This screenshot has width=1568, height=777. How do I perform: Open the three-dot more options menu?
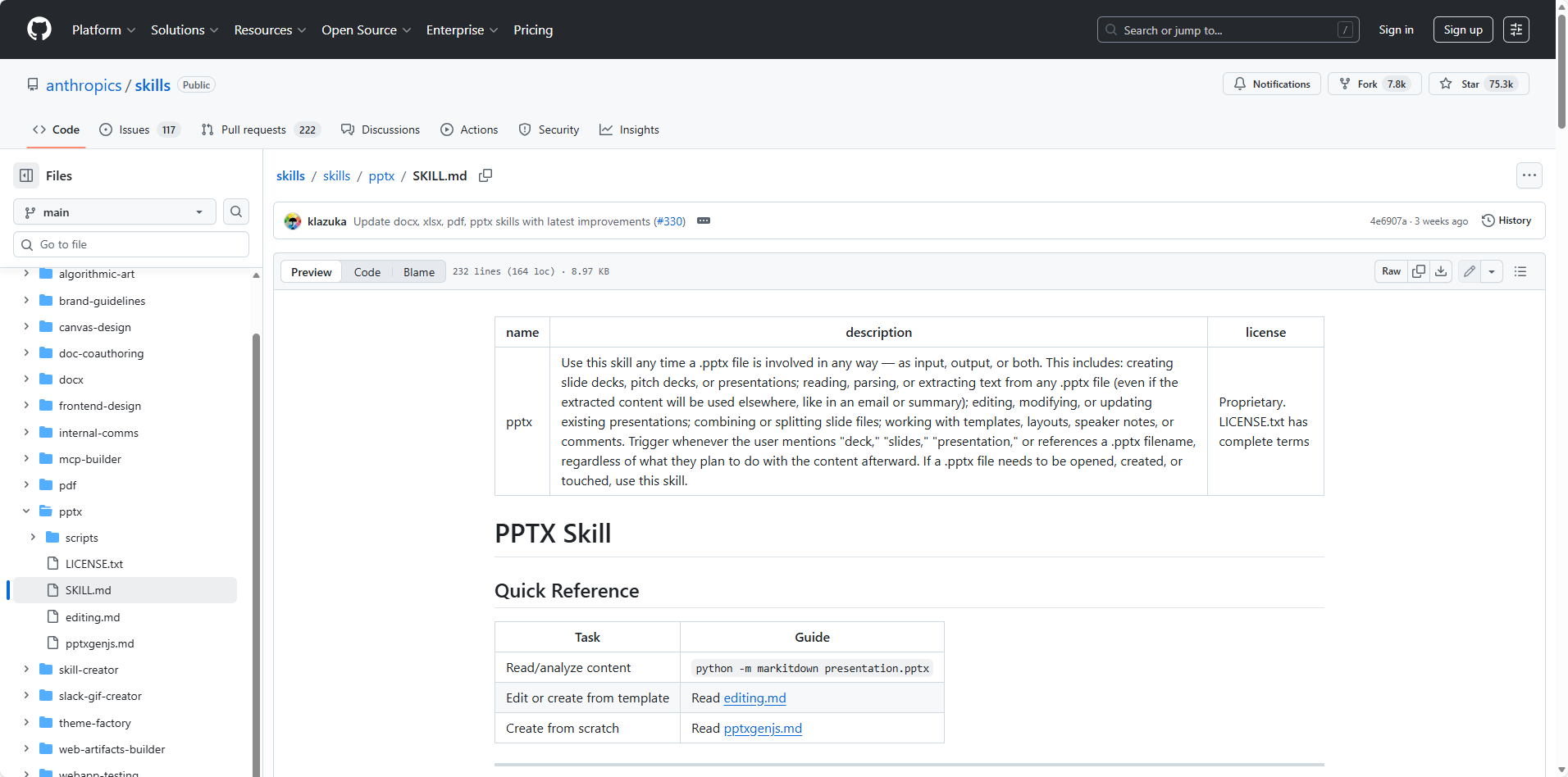click(x=1529, y=175)
